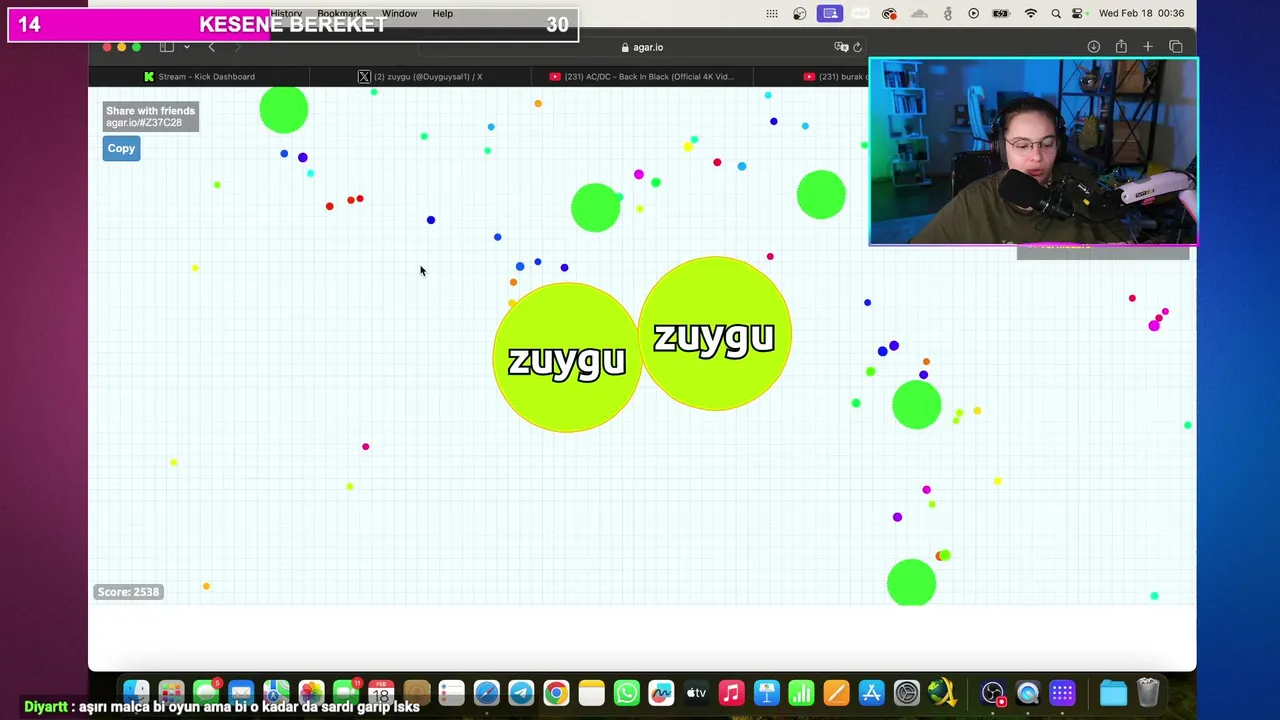The width and height of the screenshot is (1280, 720).
Task: Open Safari from the Dock
Action: point(486,692)
